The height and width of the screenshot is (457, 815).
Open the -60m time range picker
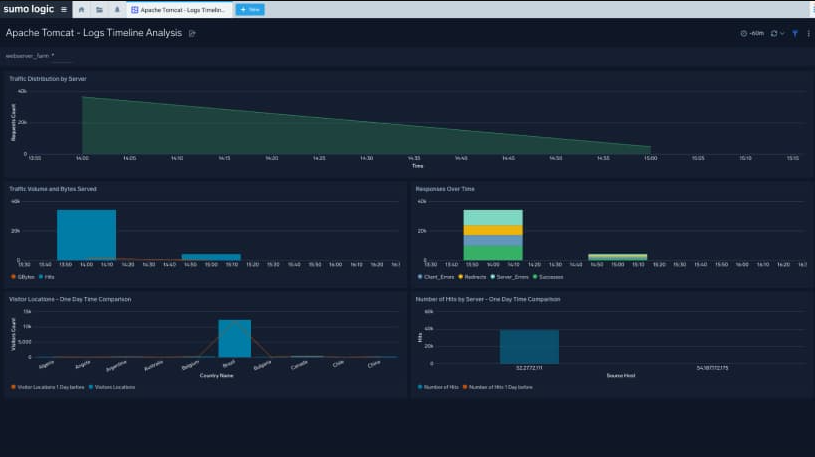(x=752, y=33)
